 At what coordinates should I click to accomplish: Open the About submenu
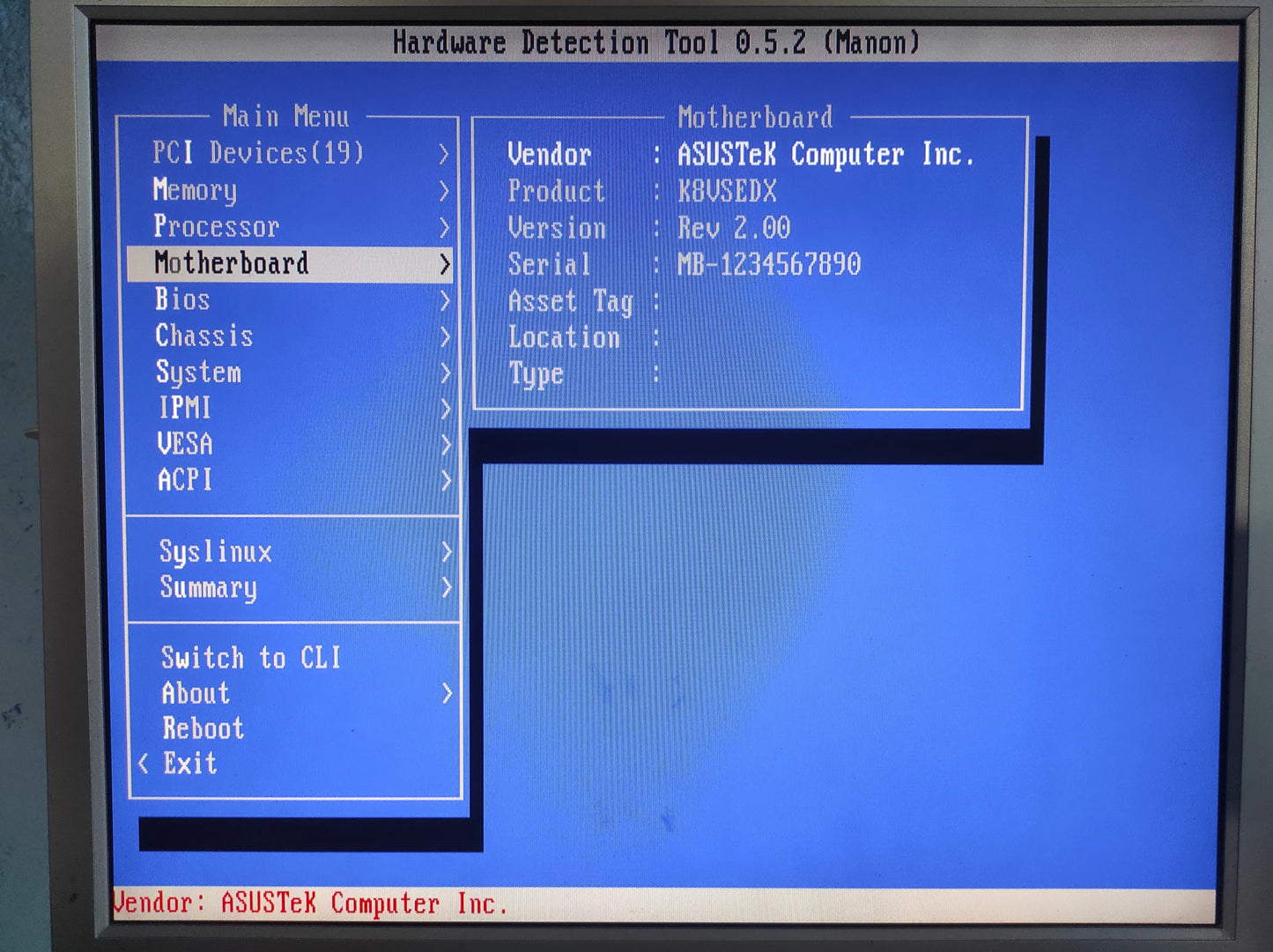point(294,694)
